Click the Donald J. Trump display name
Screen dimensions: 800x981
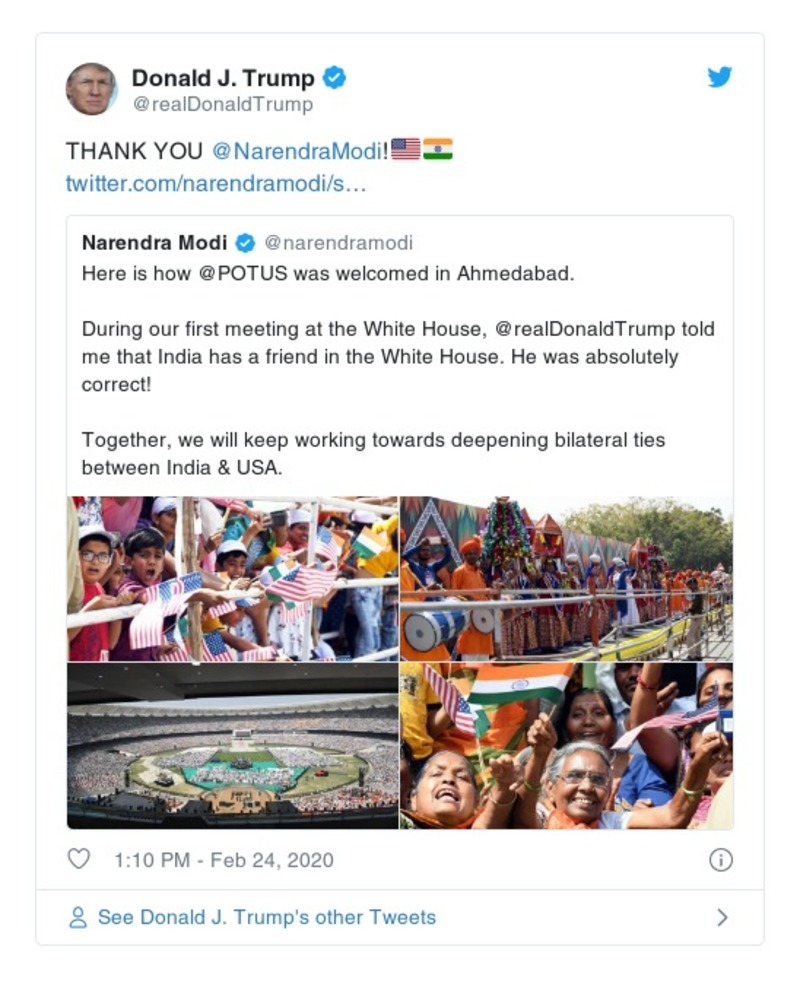[223, 78]
